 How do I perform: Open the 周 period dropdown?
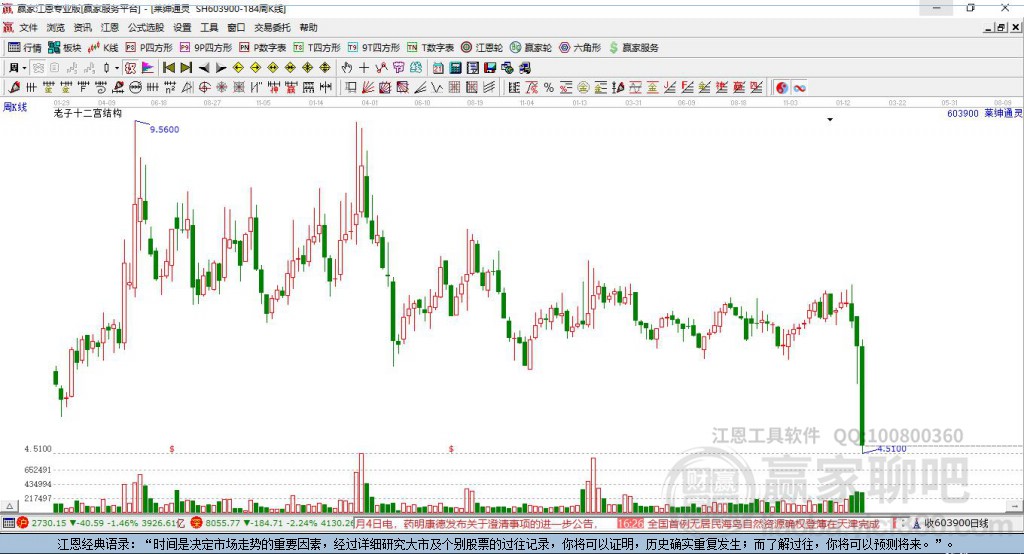click(17, 68)
